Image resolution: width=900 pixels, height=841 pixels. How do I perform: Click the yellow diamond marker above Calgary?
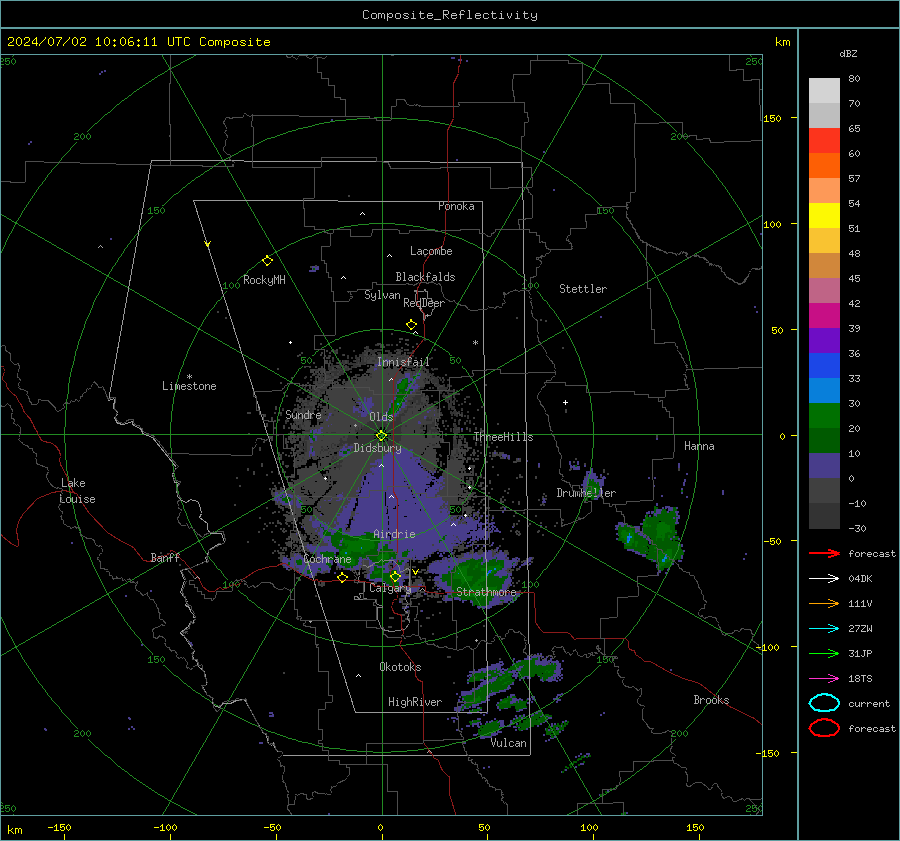click(x=395, y=576)
